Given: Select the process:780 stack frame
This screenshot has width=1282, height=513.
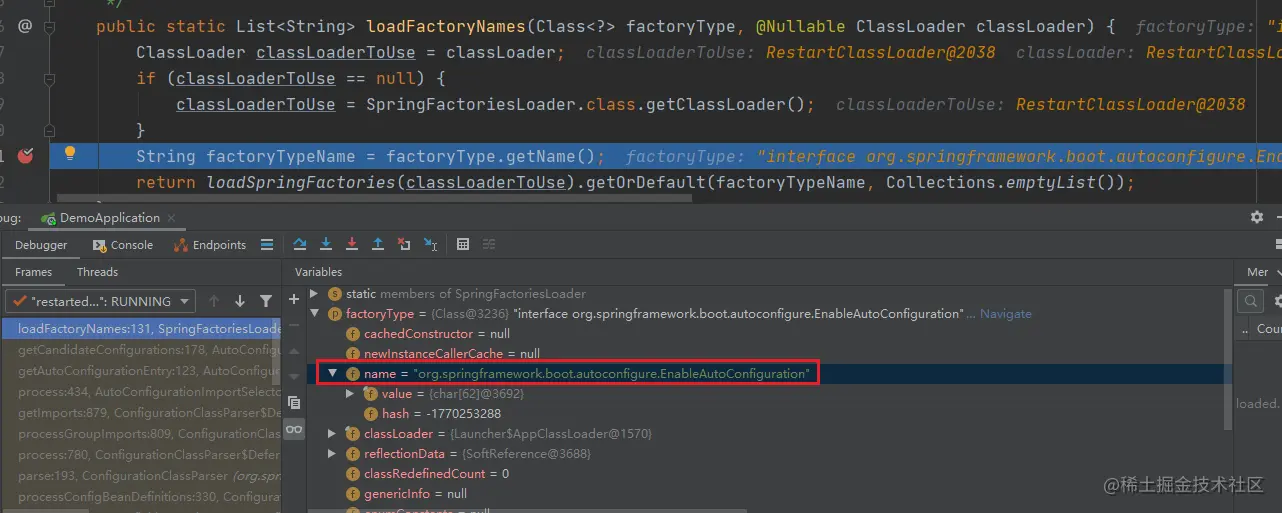Looking at the screenshot, I should 141,455.
